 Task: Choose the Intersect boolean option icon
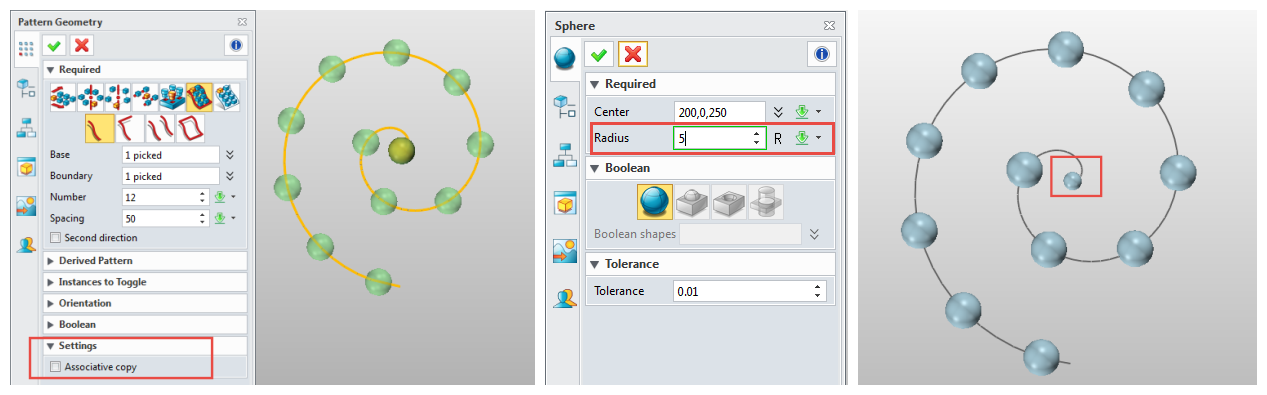pos(765,201)
